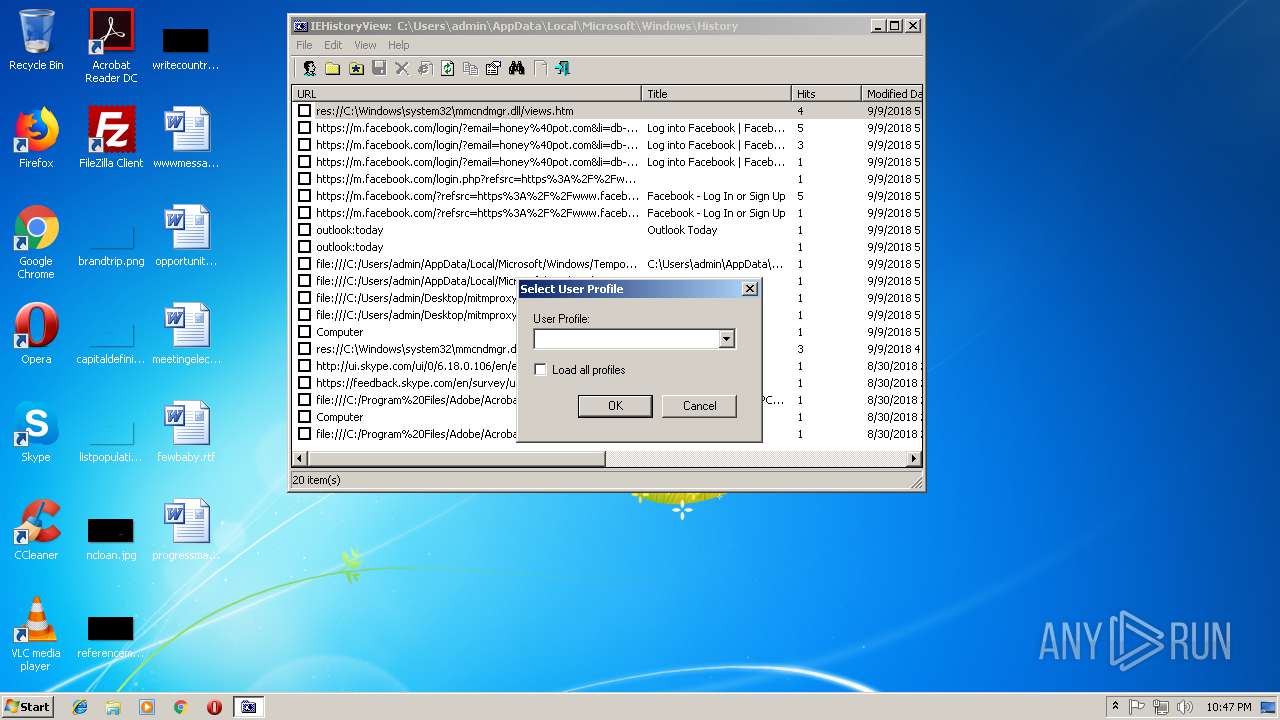1280x720 pixels.
Task: Select the Acrobat Reader DC desktop shortcut
Action: [111, 46]
